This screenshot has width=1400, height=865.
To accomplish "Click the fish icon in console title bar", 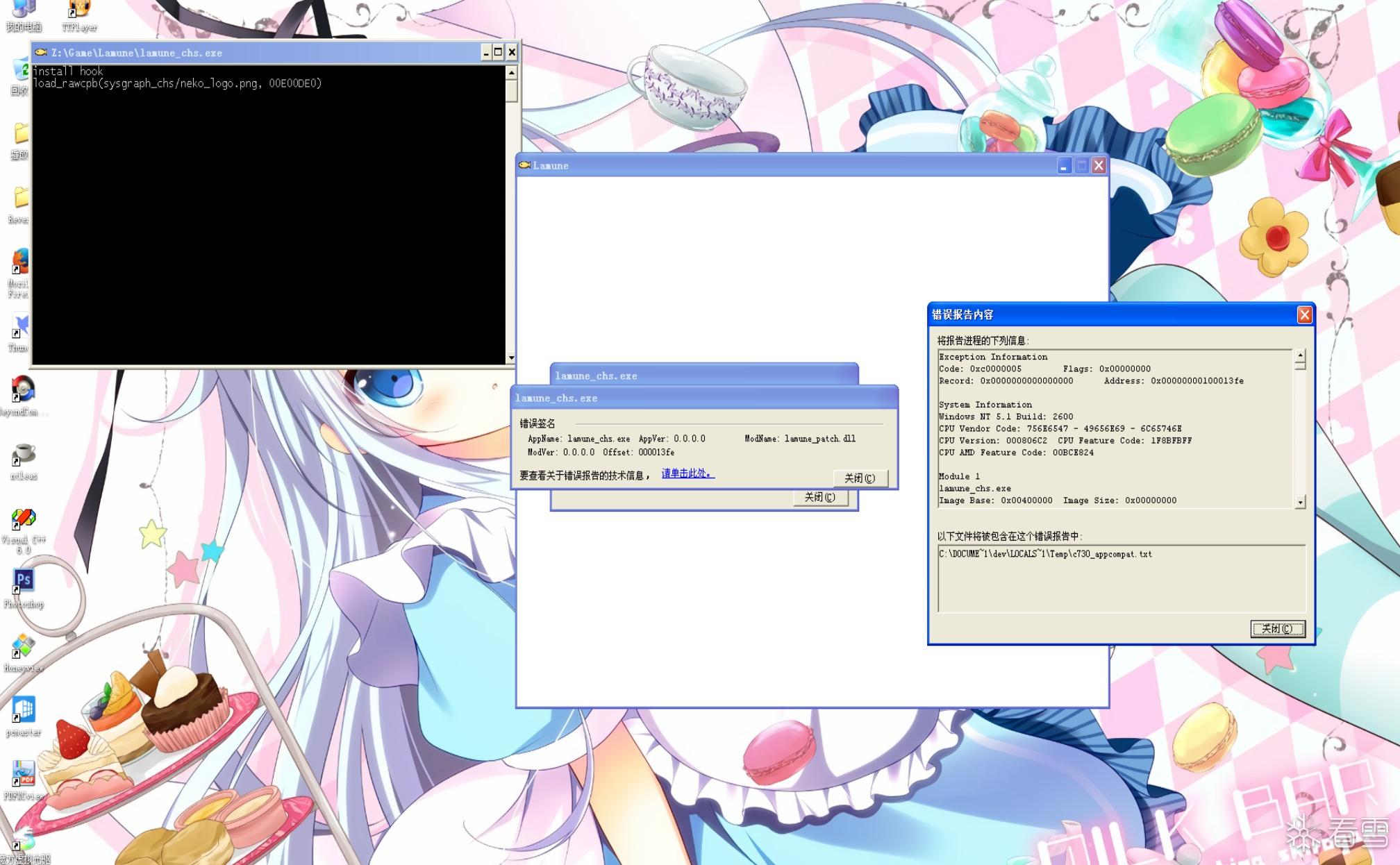I will click(41, 52).
